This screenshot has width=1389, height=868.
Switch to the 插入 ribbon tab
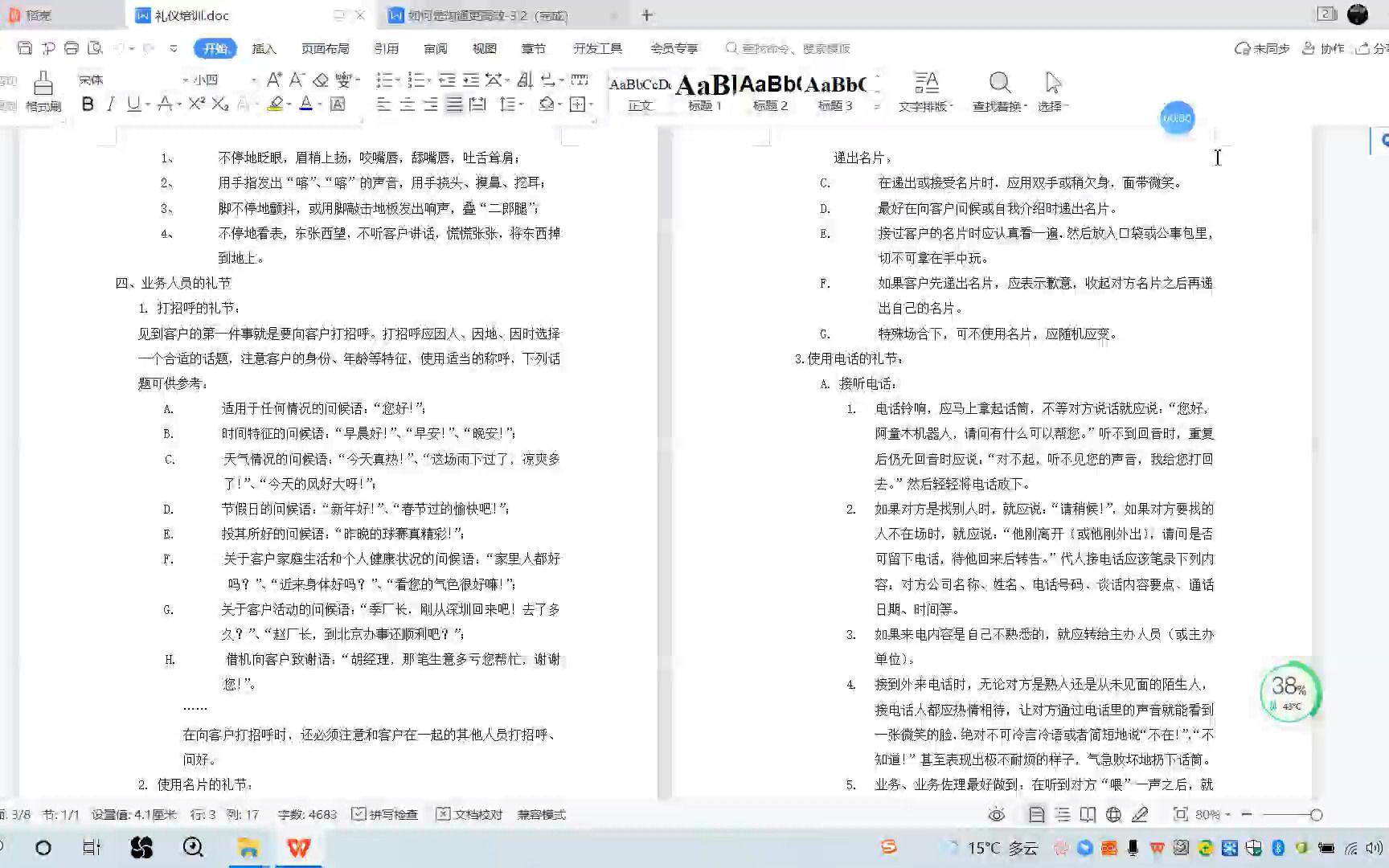pos(264,48)
